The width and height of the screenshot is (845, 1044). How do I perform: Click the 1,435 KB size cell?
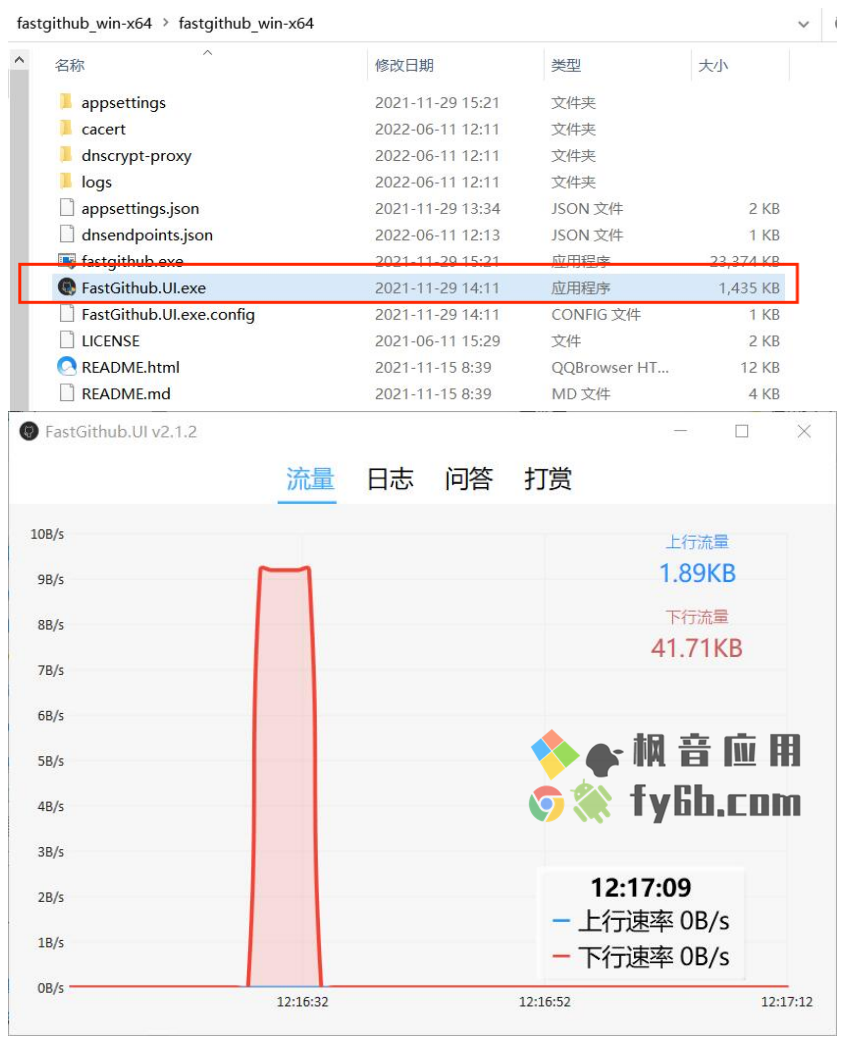point(748,288)
